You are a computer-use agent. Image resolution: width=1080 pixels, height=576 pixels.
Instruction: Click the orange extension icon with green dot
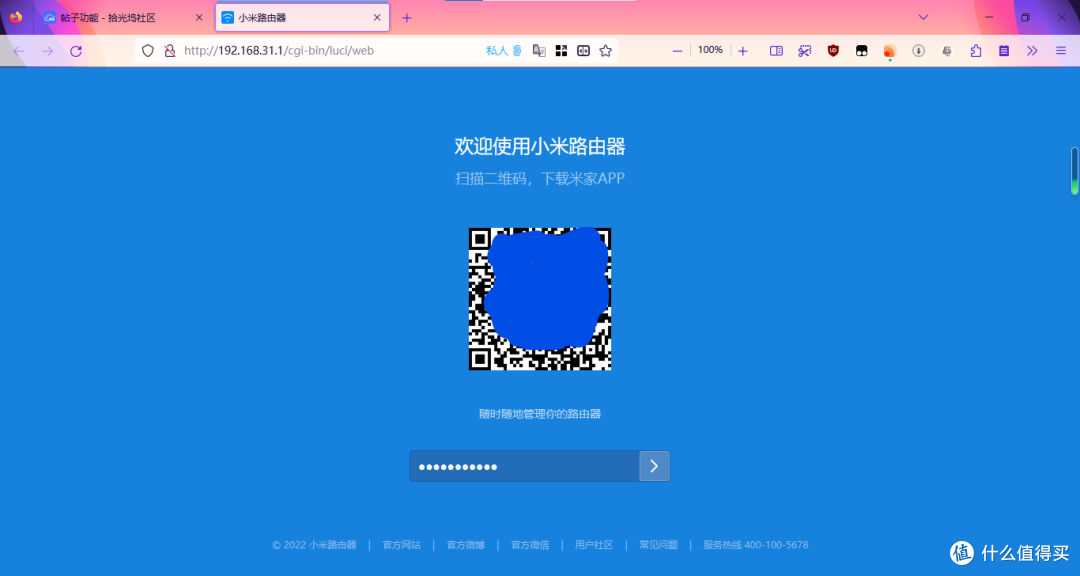[x=889, y=52]
